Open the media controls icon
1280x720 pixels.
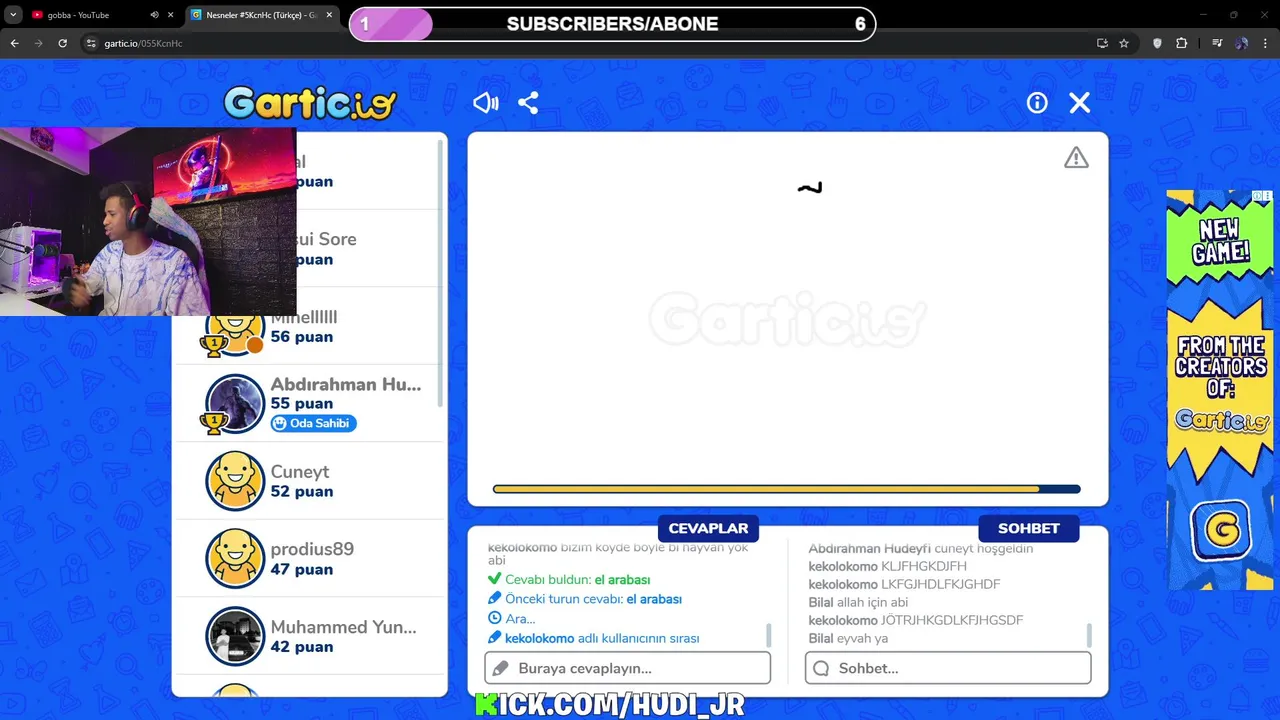click(1217, 43)
